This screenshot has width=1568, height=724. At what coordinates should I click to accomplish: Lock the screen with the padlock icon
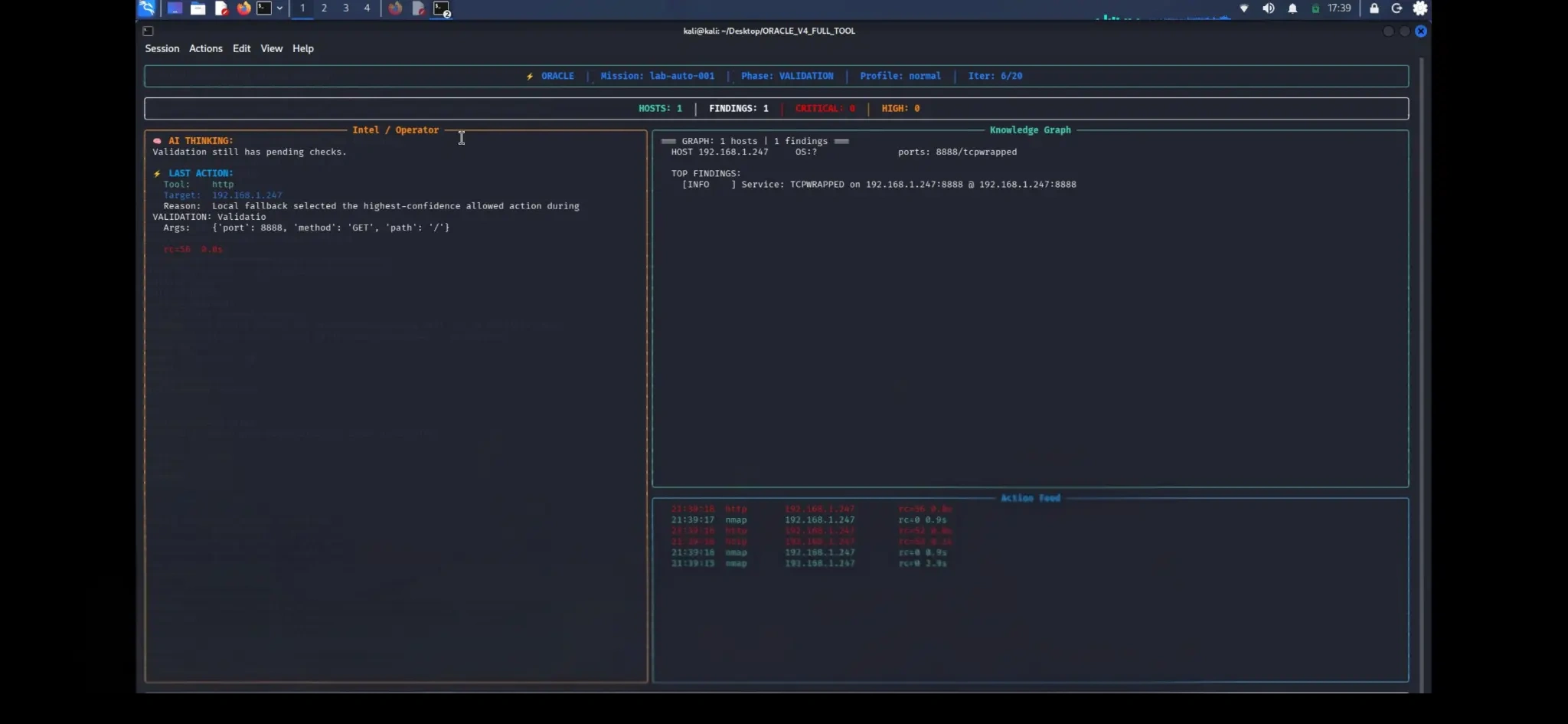(1374, 8)
